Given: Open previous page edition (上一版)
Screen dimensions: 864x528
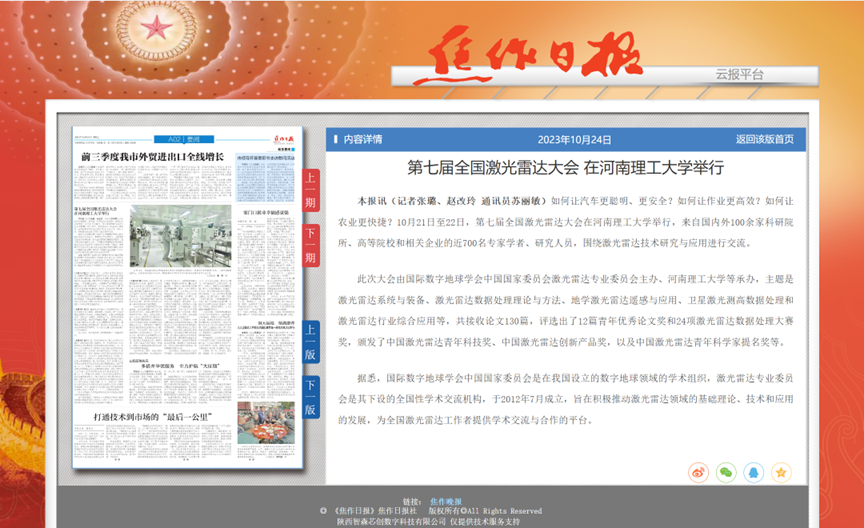Looking at the screenshot, I should 311,342.
